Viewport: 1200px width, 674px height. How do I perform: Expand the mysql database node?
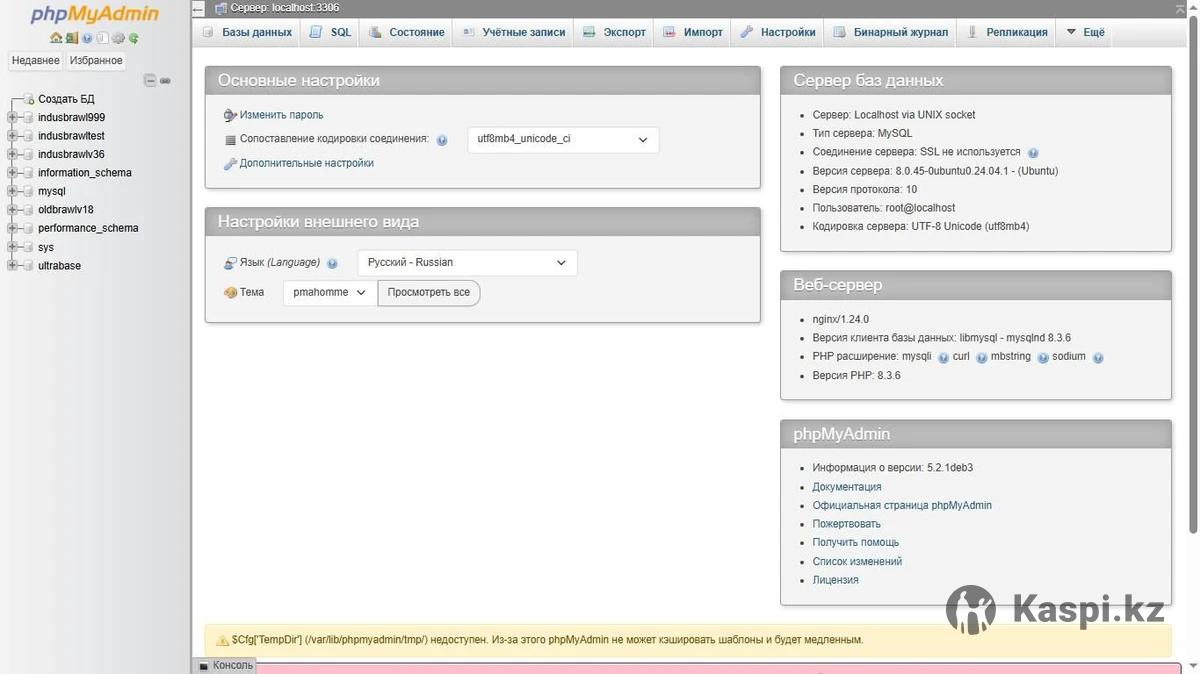pyautogui.click(x=13, y=191)
